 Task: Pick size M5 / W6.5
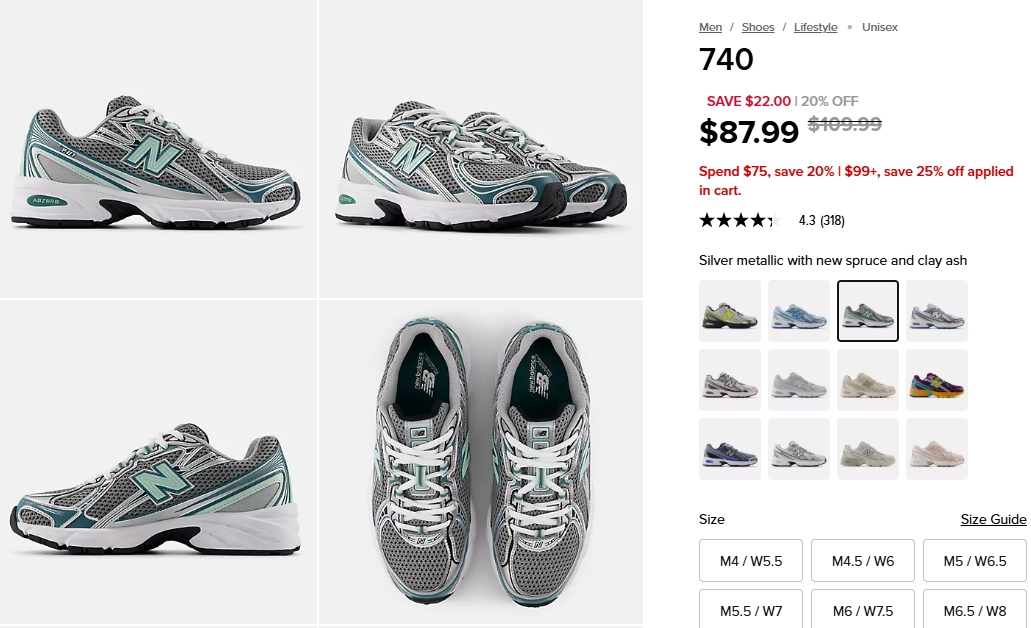click(x=975, y=561)
